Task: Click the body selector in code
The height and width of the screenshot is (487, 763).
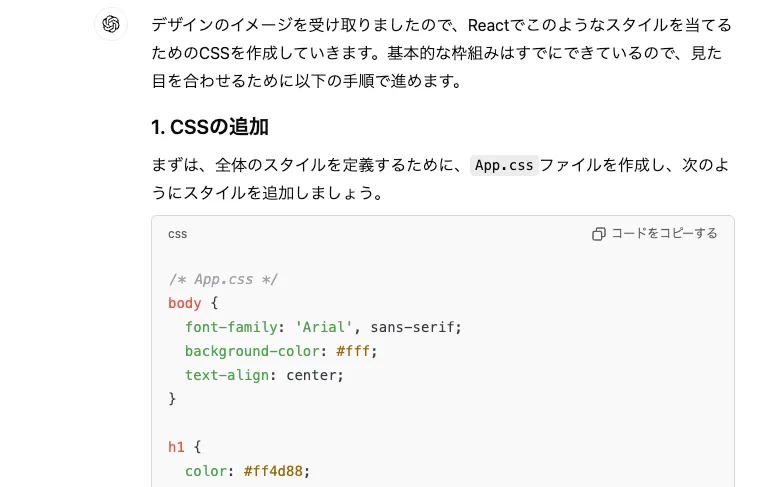Action: click(185, 303)
